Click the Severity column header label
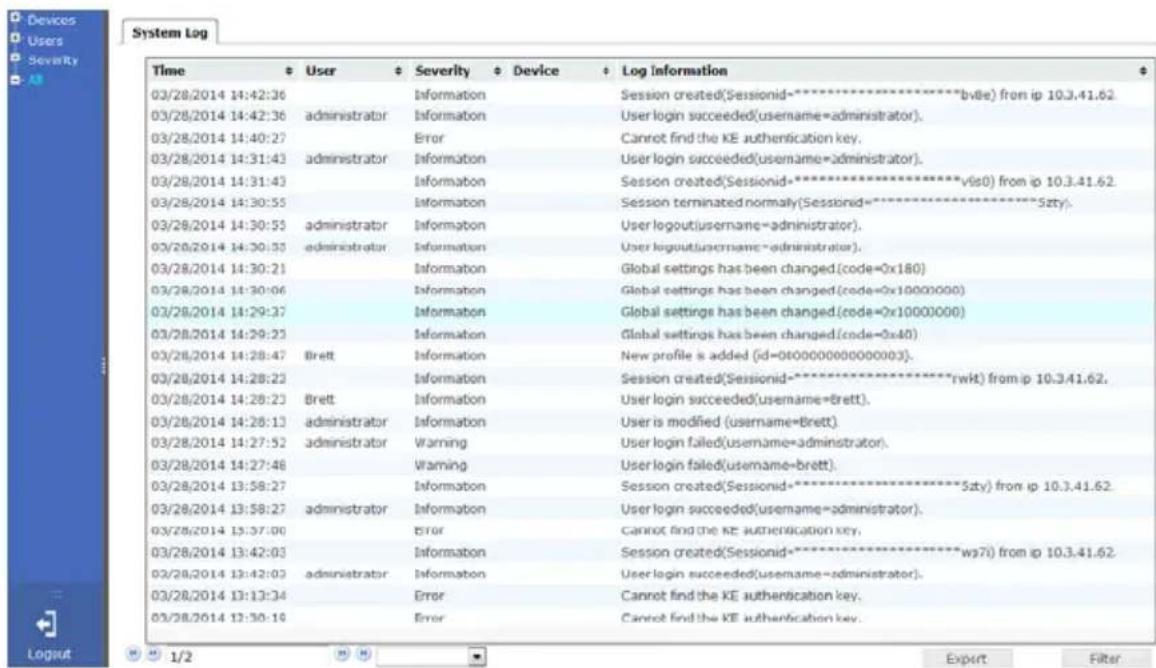Screen dimensions: 1156x668 pos(442,71)
